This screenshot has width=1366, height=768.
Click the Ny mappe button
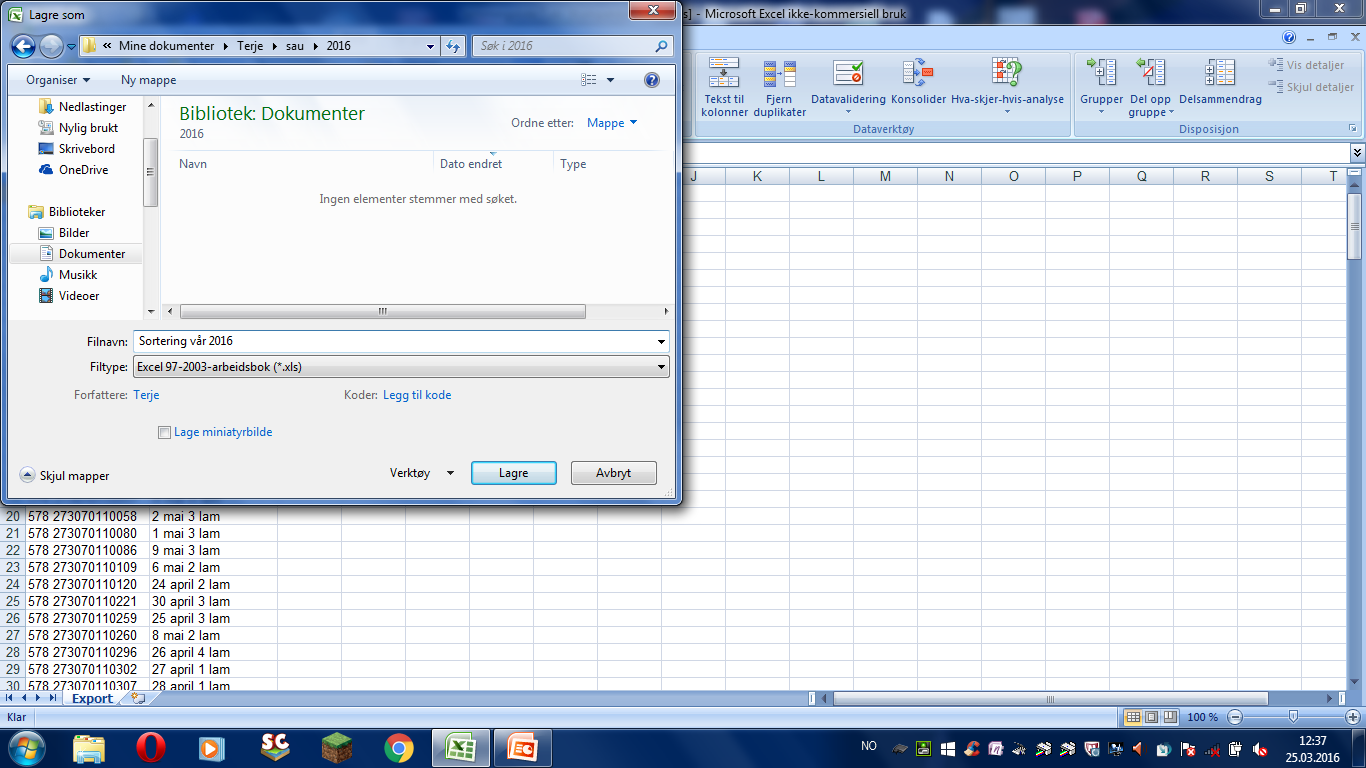[149, 80]
